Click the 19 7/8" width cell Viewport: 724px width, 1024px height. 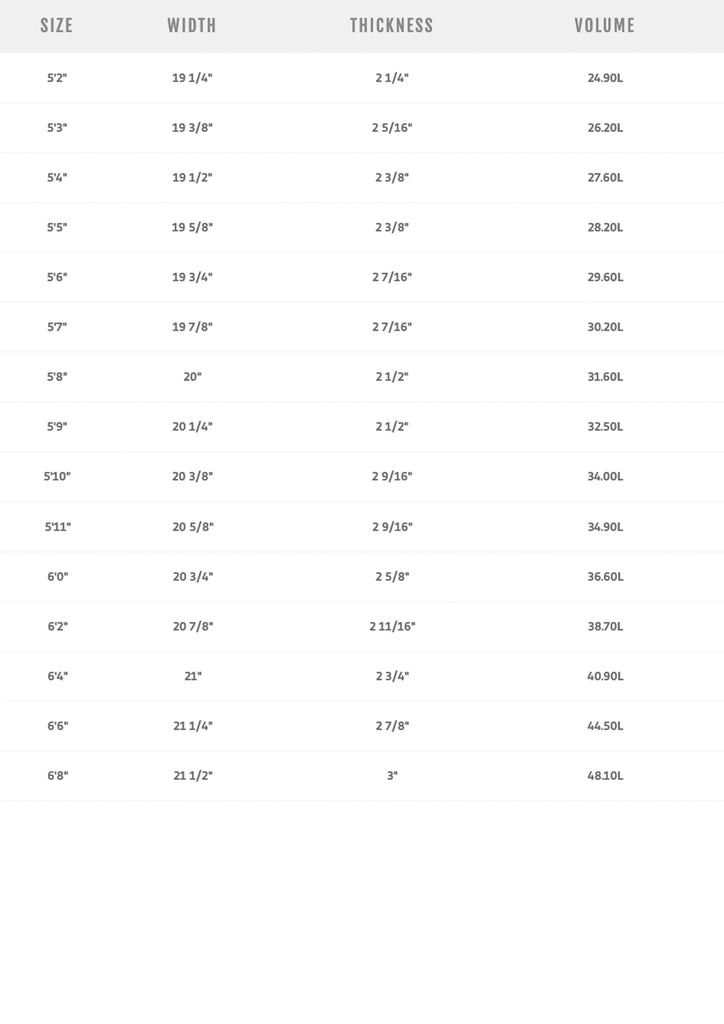(192, 327)
